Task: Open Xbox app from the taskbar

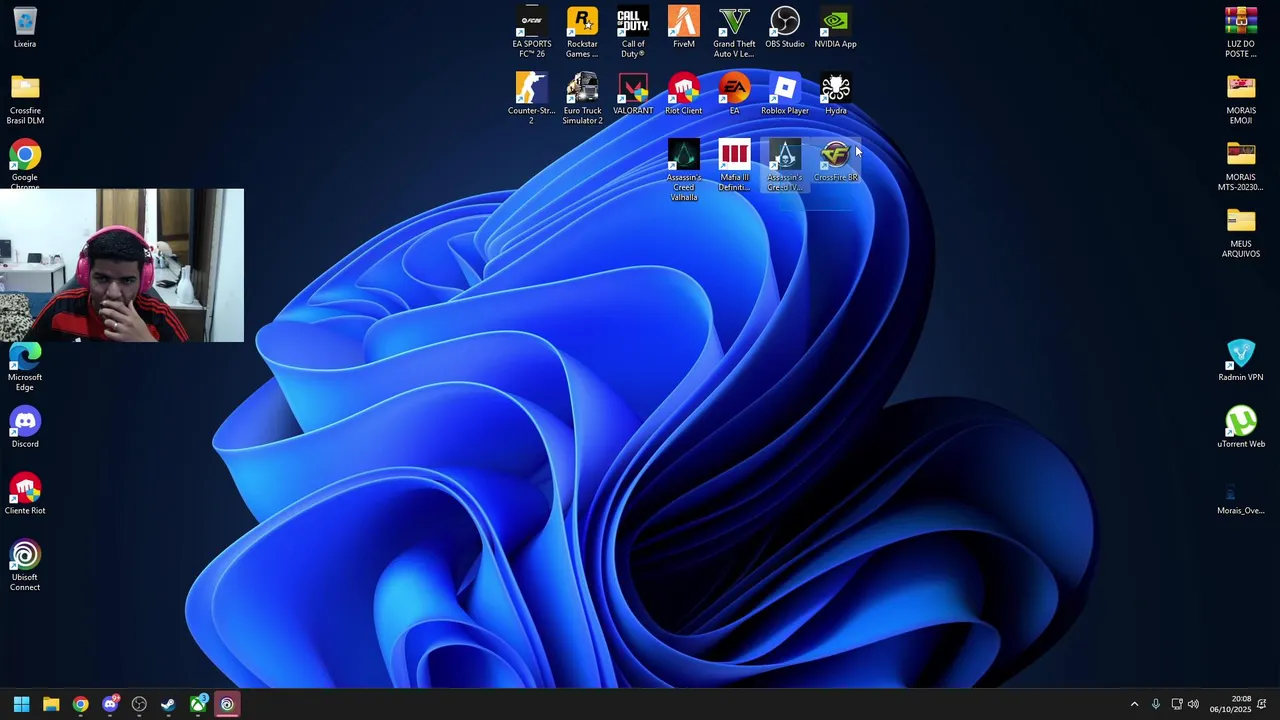Action: (x=198, y=704)
